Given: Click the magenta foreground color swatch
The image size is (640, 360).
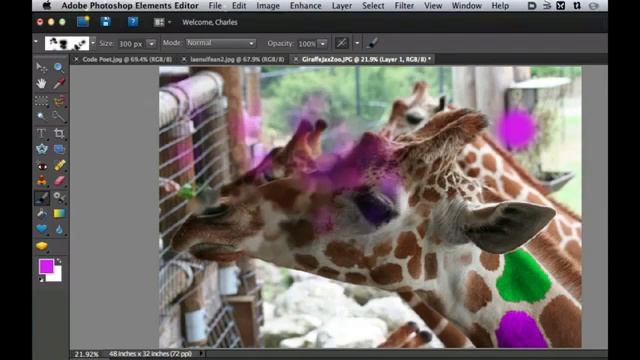Looking at the screenshot, I should coord(46,266).
